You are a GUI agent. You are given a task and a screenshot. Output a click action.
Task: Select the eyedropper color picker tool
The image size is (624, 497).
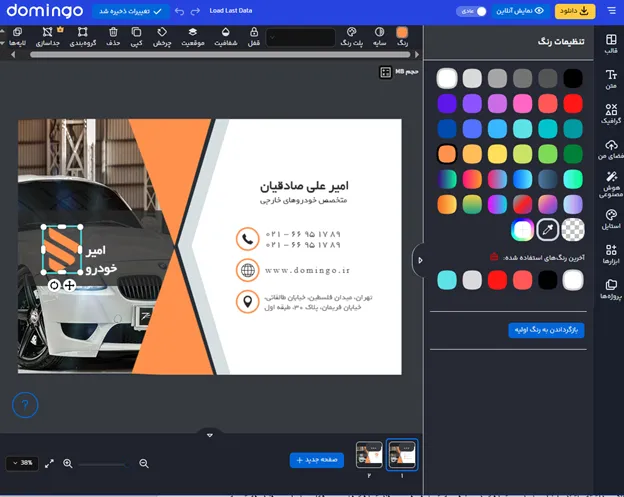click(547, 230)
